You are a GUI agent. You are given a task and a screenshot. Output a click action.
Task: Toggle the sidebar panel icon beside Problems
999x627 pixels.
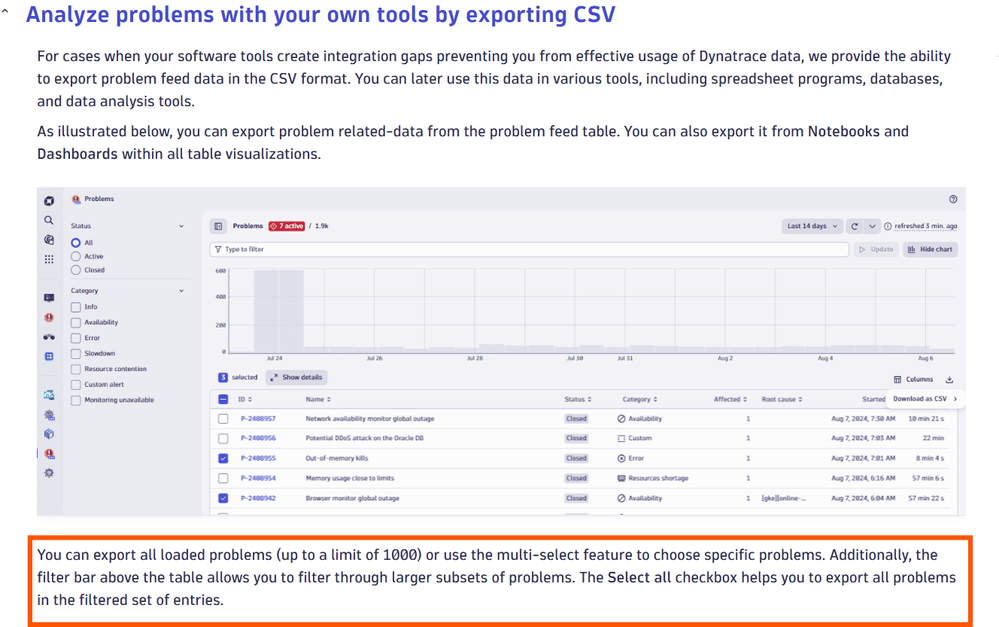(x=219, y=226)
